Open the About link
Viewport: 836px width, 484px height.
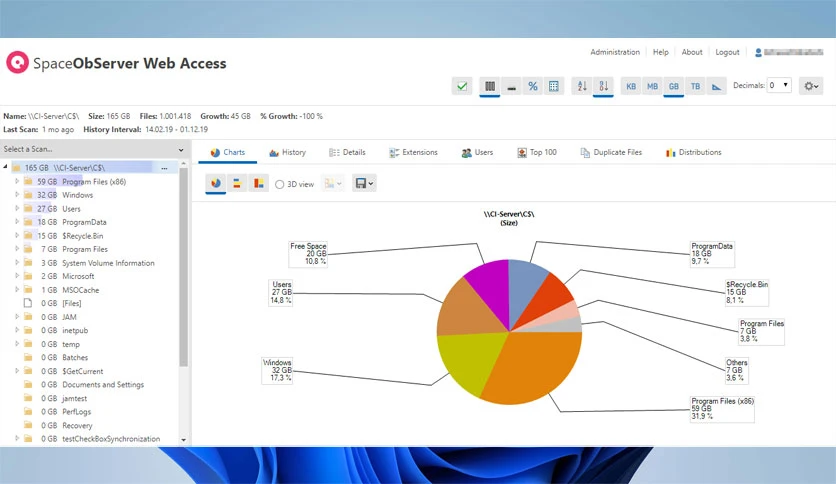[x=692, y=52]
